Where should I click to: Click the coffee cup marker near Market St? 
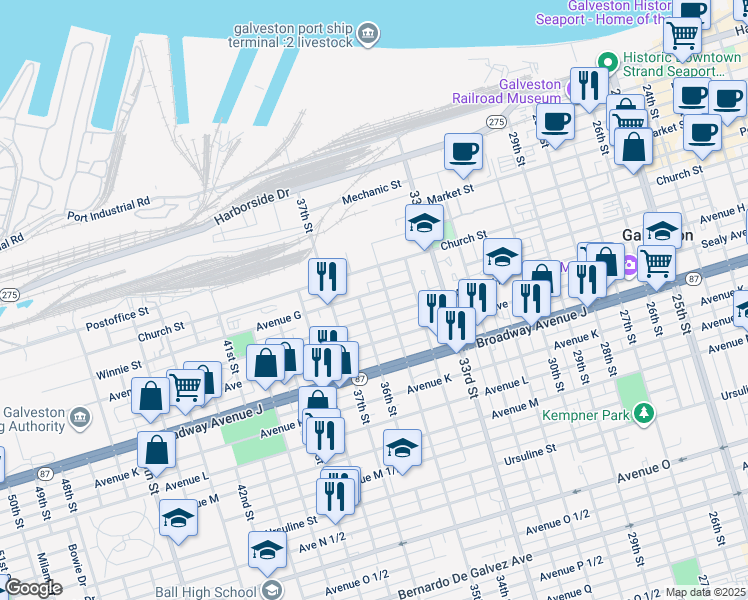pos(462,152)
